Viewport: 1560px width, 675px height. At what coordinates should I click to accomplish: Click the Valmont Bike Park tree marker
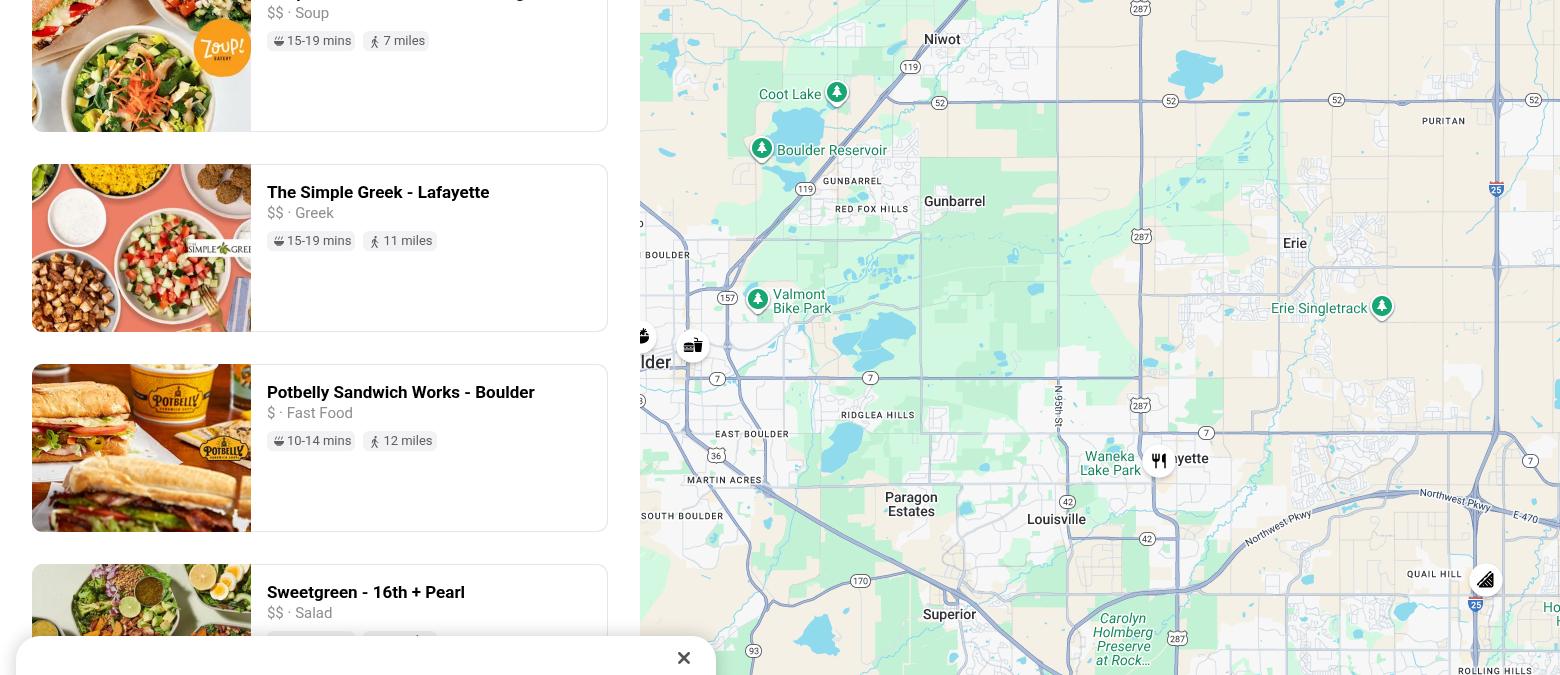click(758, 300)
